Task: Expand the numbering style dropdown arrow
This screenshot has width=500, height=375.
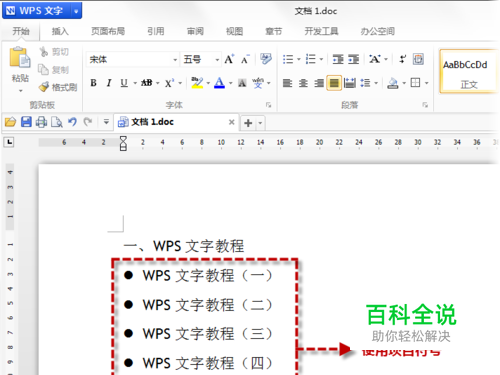Action: 321,60
